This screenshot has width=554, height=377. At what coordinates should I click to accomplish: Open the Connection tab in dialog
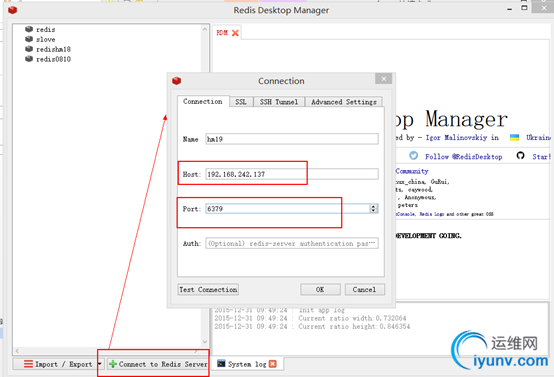203,101
